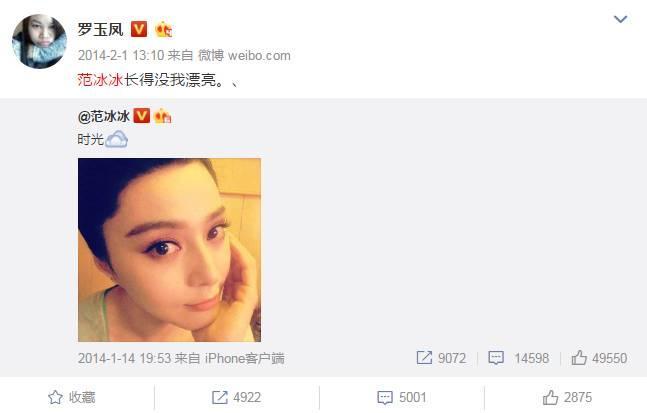The width and height of the screenshot is (647, 413).
Task: Click the iPhone客户端 source link
Action: [245, 358]
